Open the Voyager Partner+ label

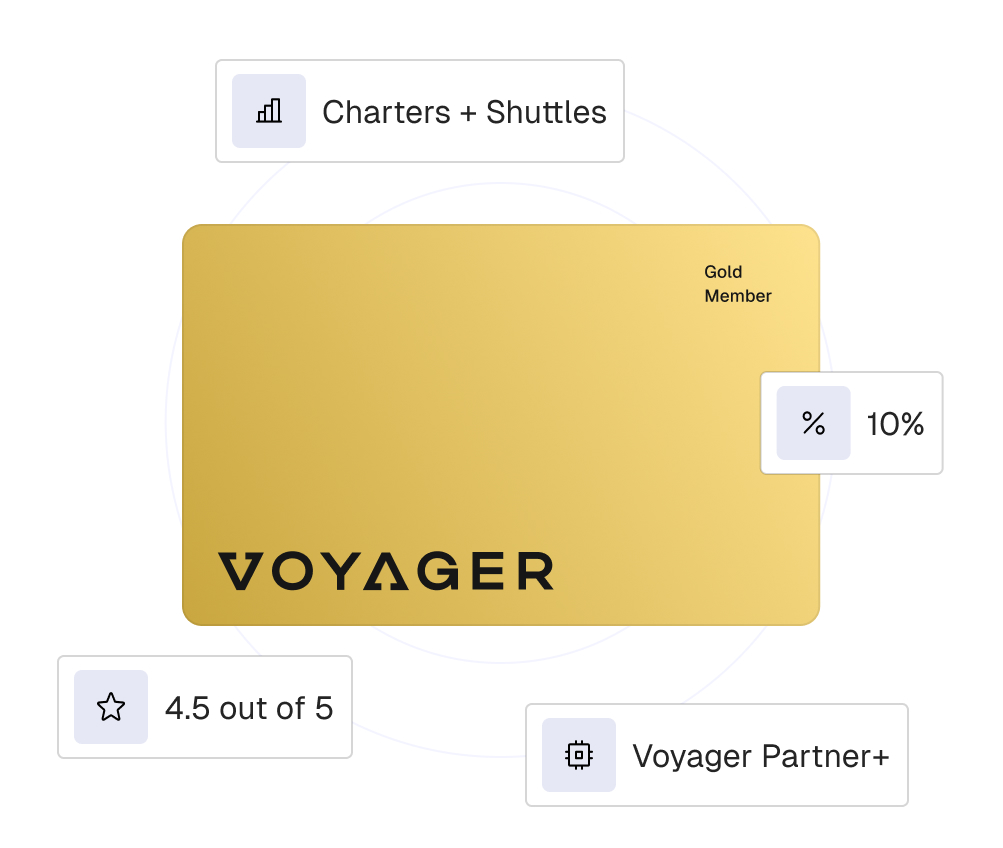point(760,756)
